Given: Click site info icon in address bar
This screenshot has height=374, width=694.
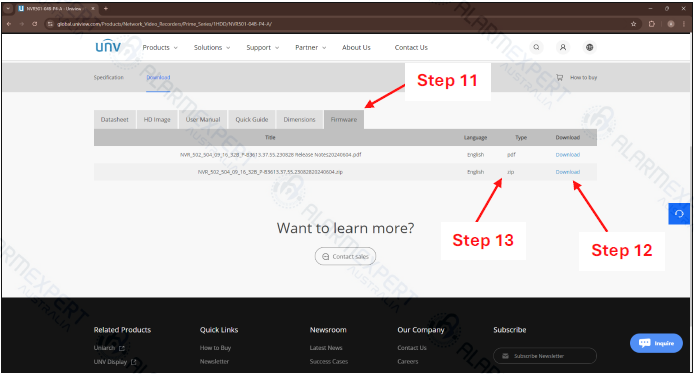Looking at the screenshot, I should tap(50, 24).
